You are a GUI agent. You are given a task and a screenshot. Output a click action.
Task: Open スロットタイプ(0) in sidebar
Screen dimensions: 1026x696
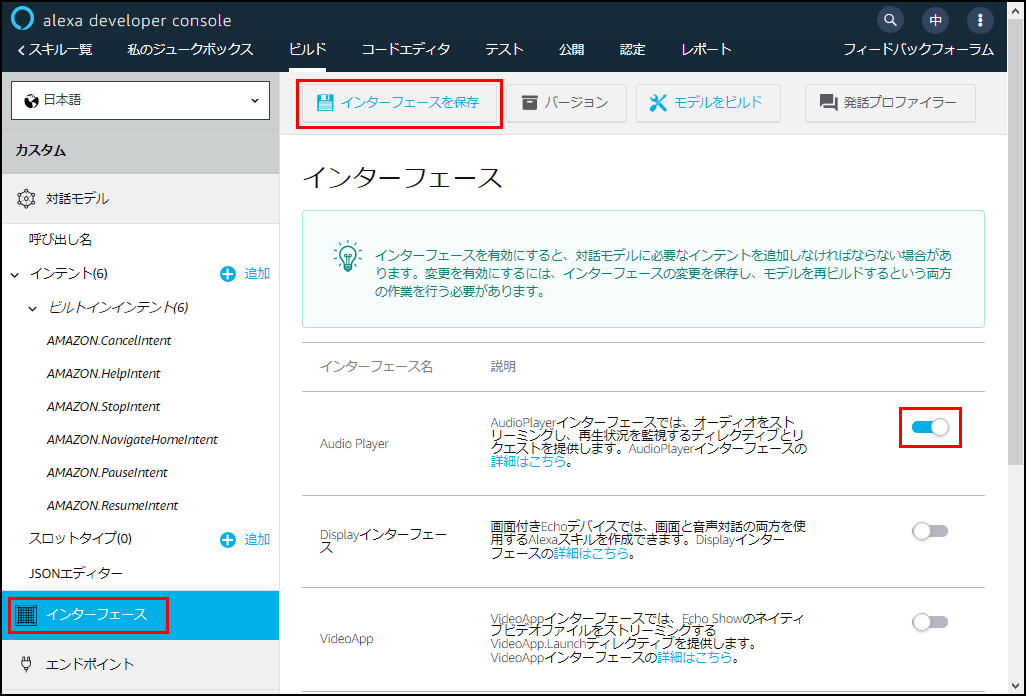click(x=80, y=538)
